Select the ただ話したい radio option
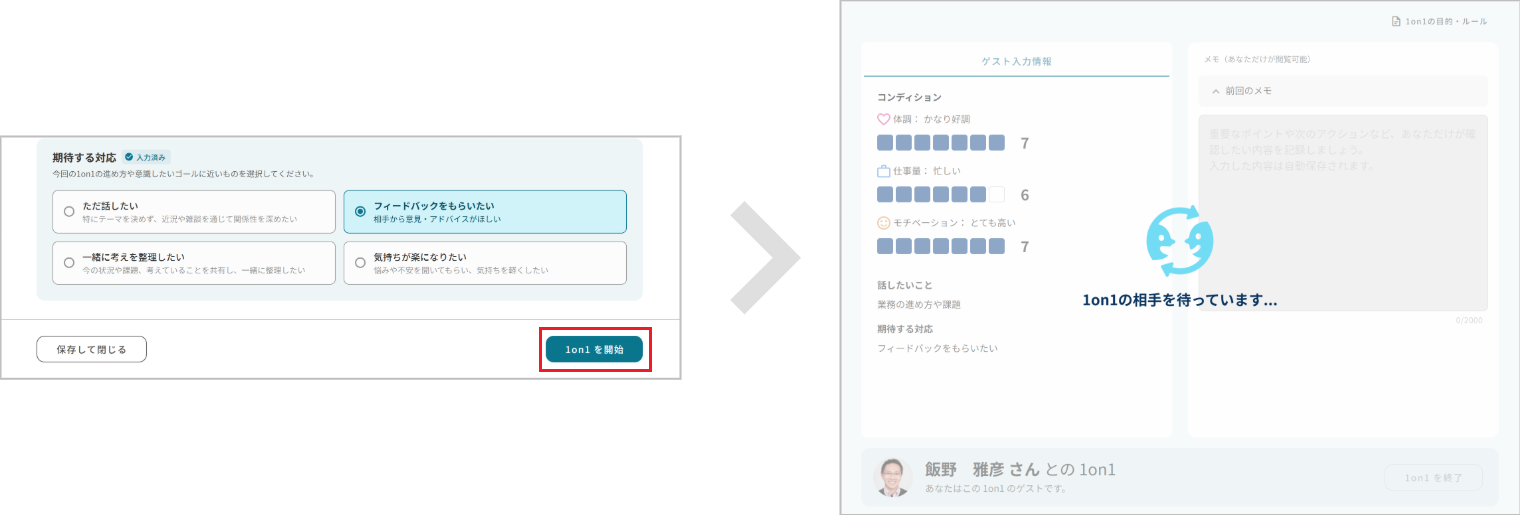This screenshot has height=515, width=1520. pos(193,212)
